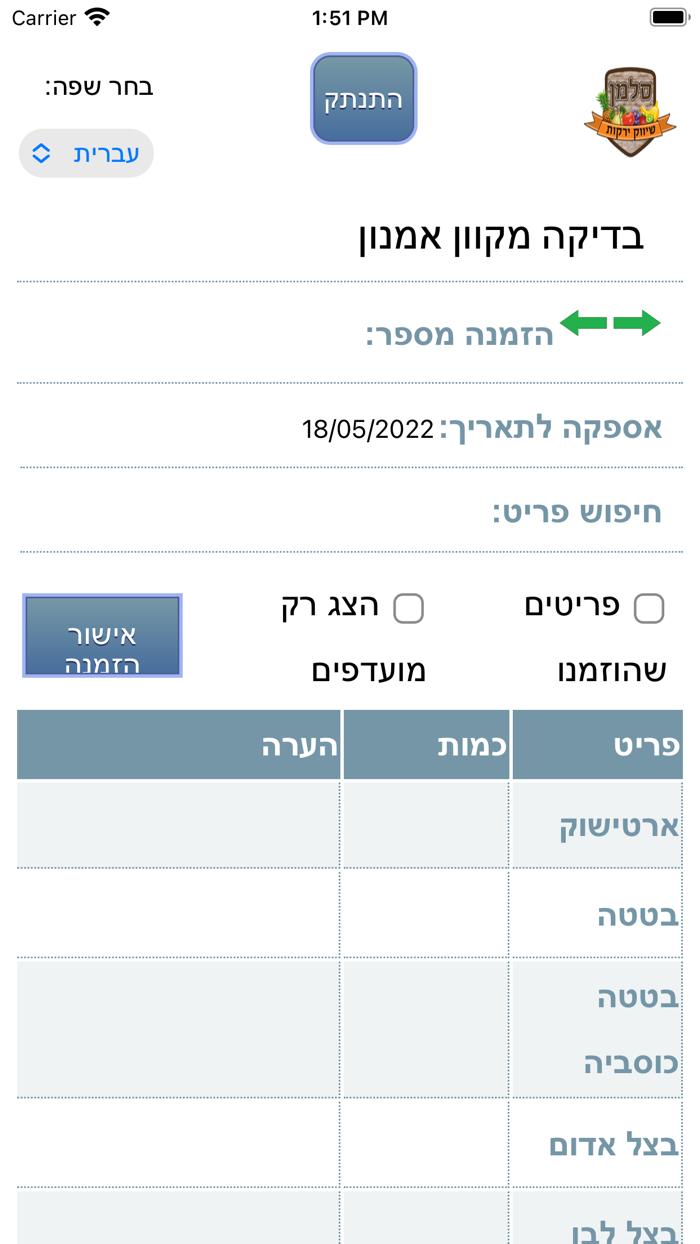Click the green arrows next to הזמנה מספר

611,323
